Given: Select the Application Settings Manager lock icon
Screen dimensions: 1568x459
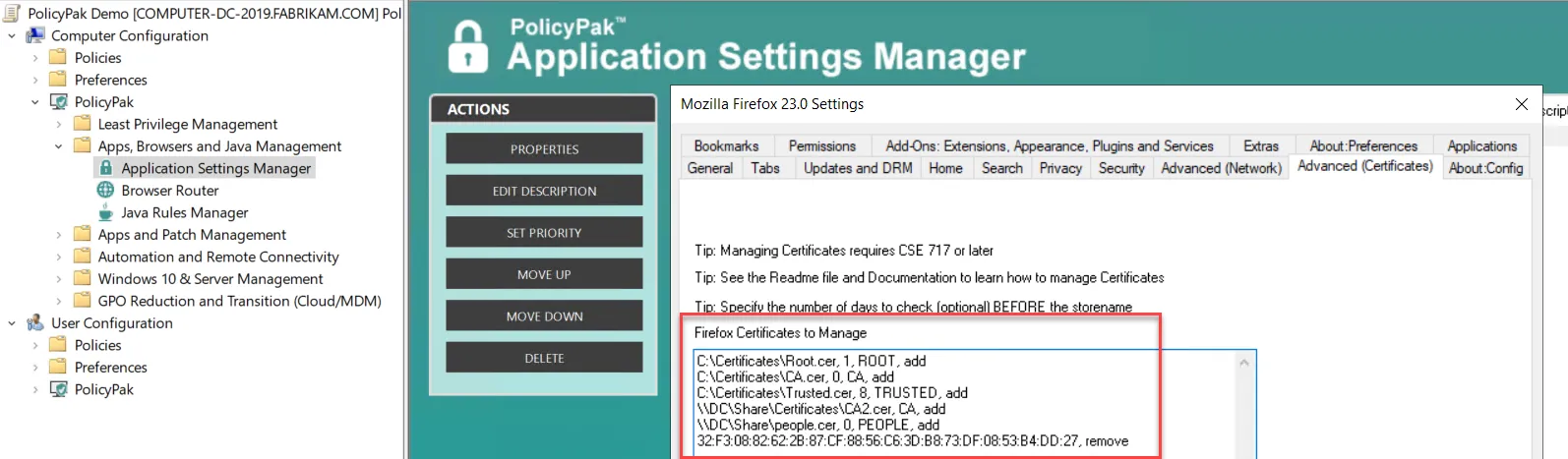Looking at the screenshot, I should [x=106, y=168].
